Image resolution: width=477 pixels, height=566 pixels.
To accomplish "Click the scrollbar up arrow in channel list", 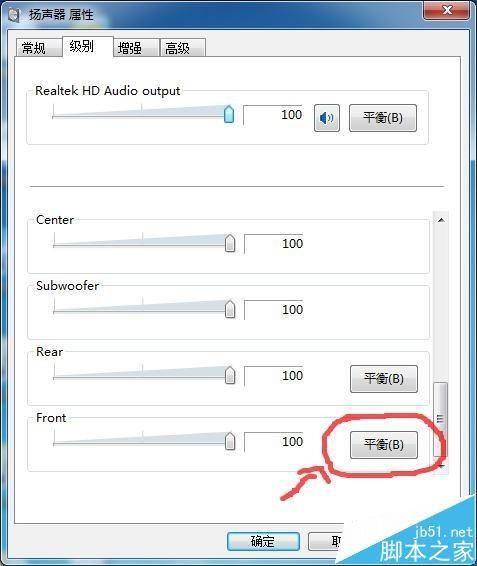I will coord(441,220).
